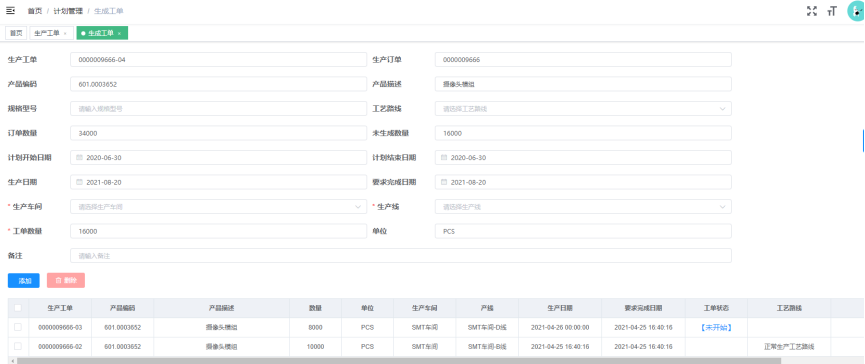
Task: Go to 计划管理 in breadcrumb
Action: [68, 11]
